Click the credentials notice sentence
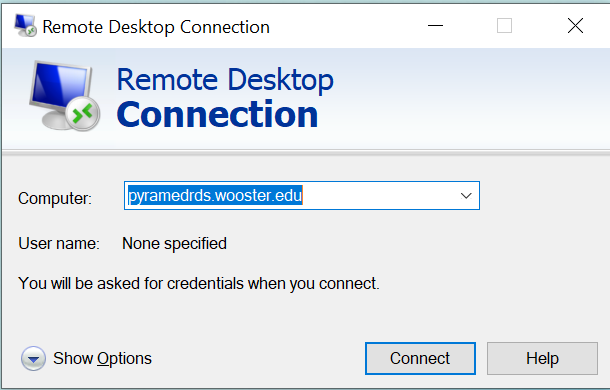 199,283
